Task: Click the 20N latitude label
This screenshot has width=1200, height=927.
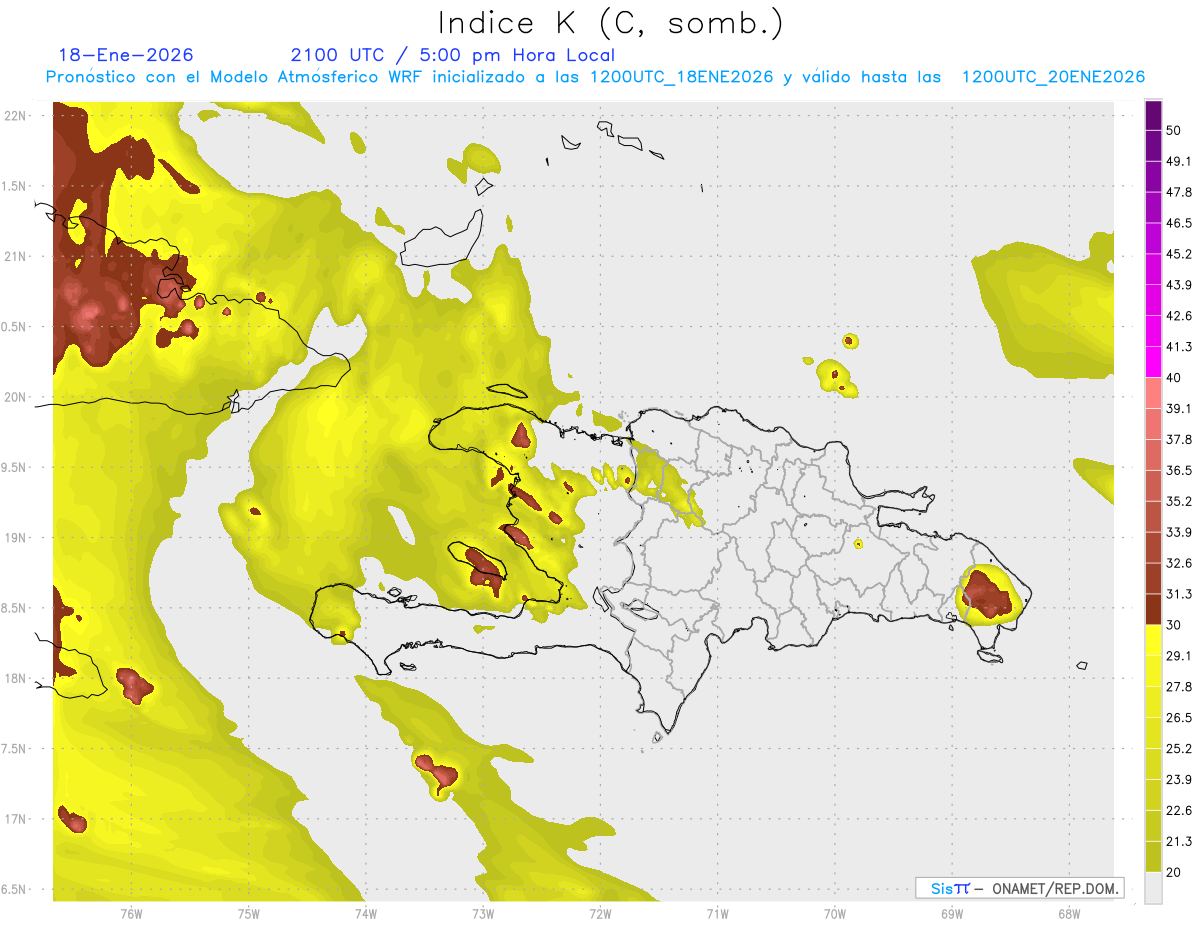Action: click(x=15, y=397)
